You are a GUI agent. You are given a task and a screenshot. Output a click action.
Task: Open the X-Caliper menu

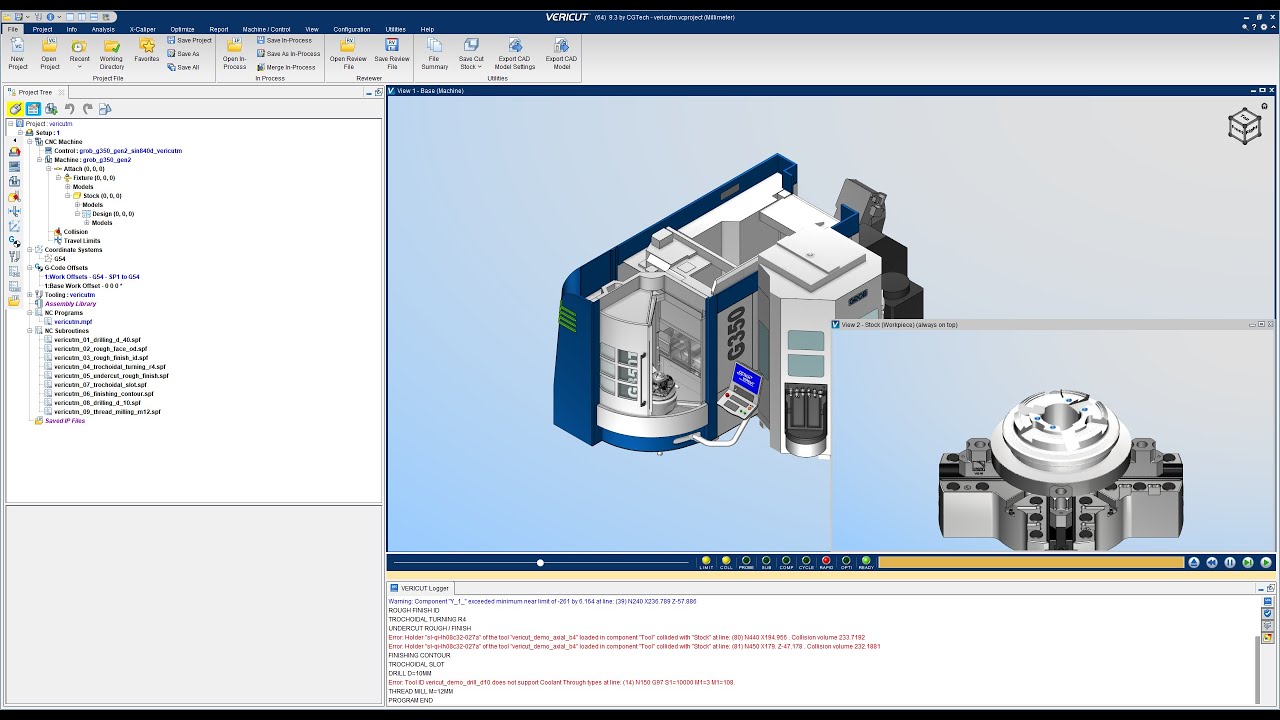pyautogui.click(x=142, y=29)
